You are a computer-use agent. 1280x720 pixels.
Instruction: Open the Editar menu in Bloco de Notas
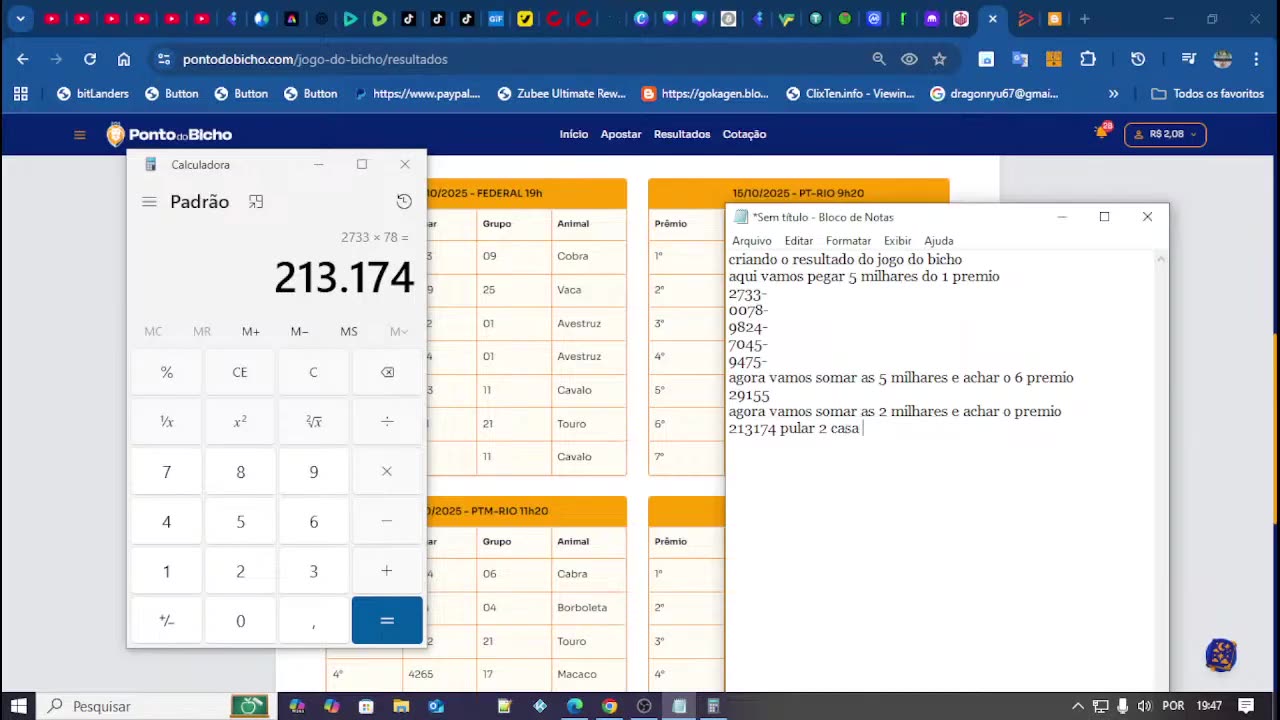(799, 241)
